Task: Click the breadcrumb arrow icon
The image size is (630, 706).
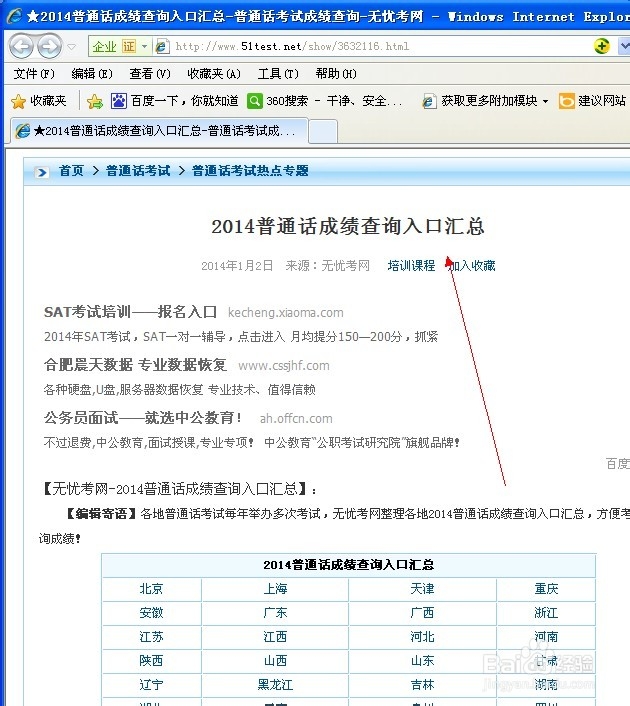Action: pyautogui.click(x=42, y=172)
